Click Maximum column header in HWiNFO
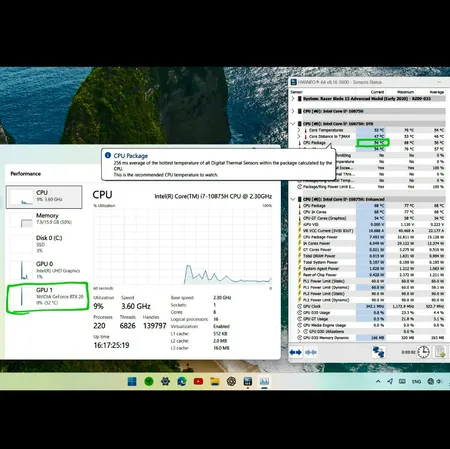The width and height of the screenshot is (450, 449). 405,92
